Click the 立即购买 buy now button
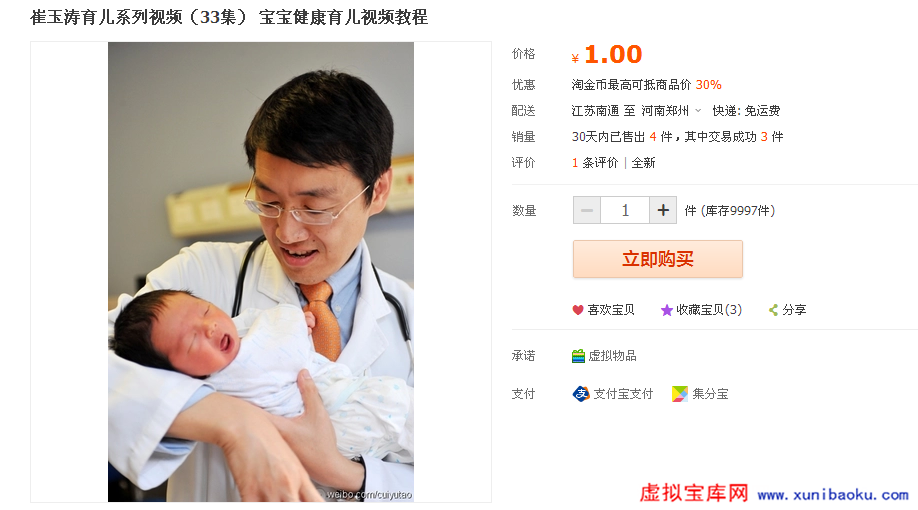918x510 pixels. [x=657, y=259]
